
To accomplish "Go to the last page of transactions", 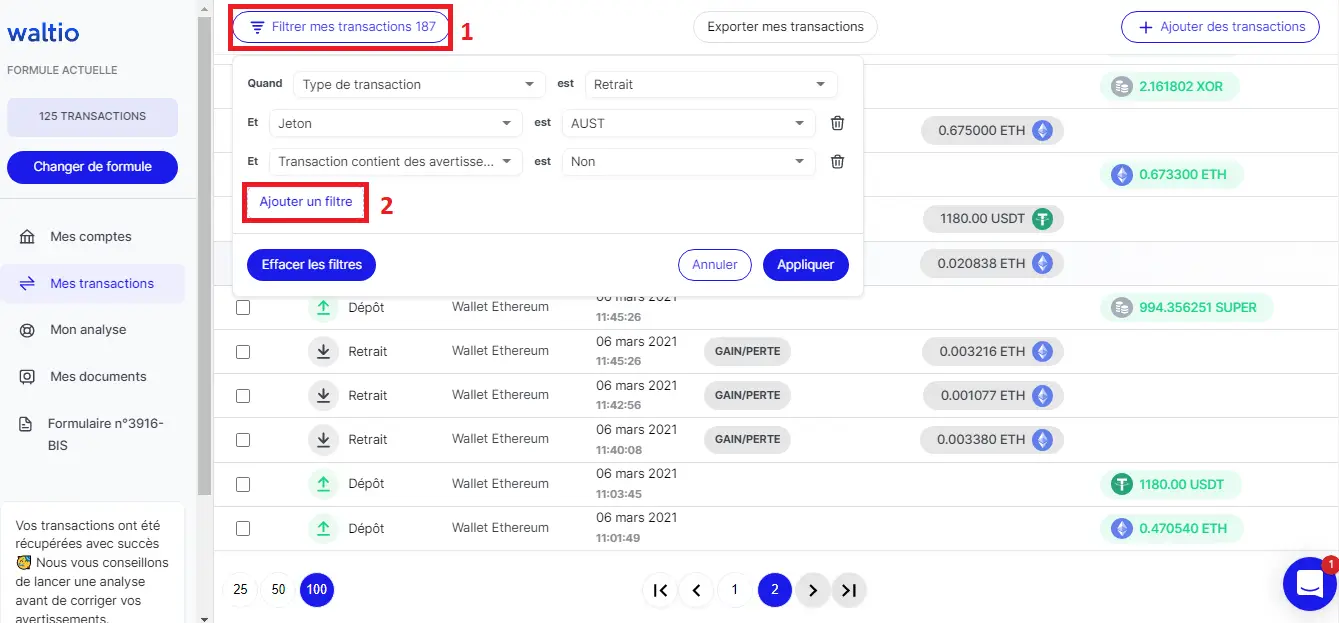I will [849, 590].
